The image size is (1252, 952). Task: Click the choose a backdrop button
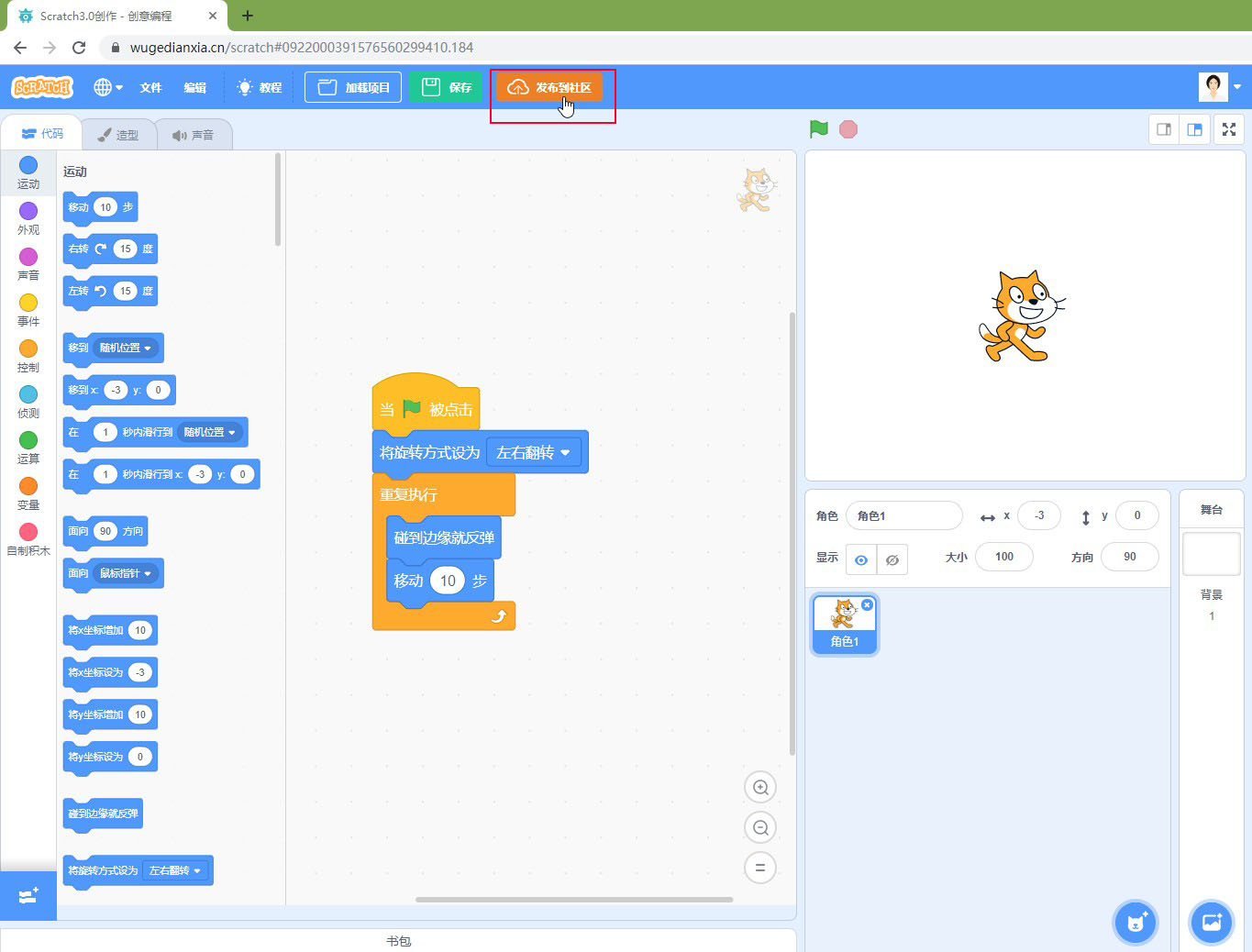(1212, 922)
